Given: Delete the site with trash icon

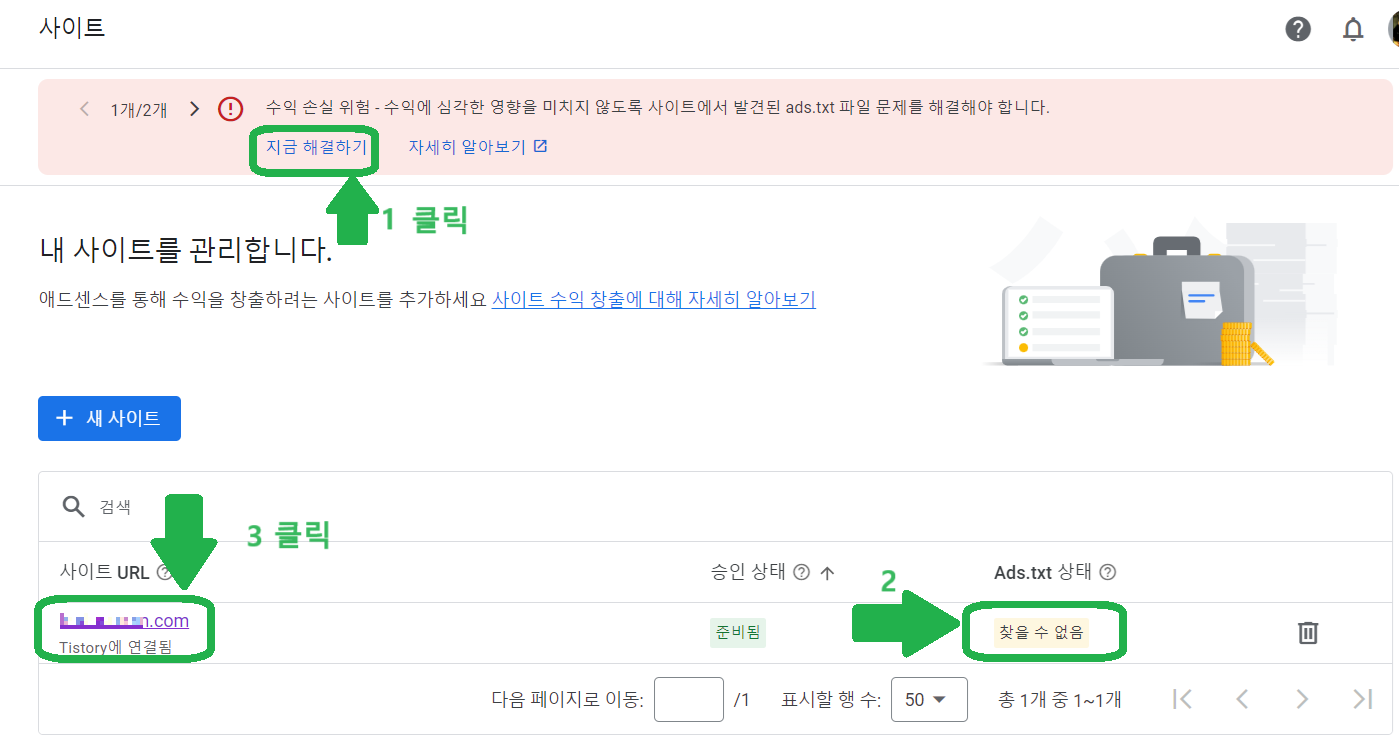Looking at the screenshot, I should click(1308, 632).
